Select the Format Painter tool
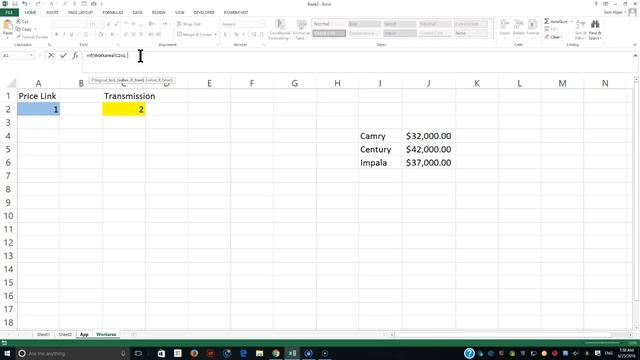This screenshot has width=640, height=360. pos(32,37)
